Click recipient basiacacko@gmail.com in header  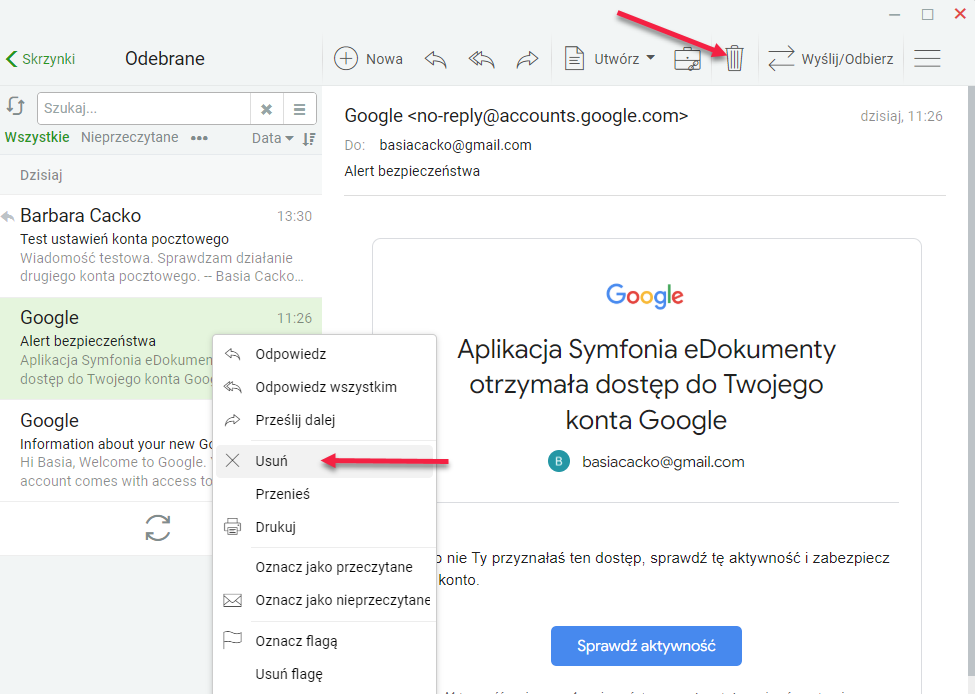[x=455, y=145]
